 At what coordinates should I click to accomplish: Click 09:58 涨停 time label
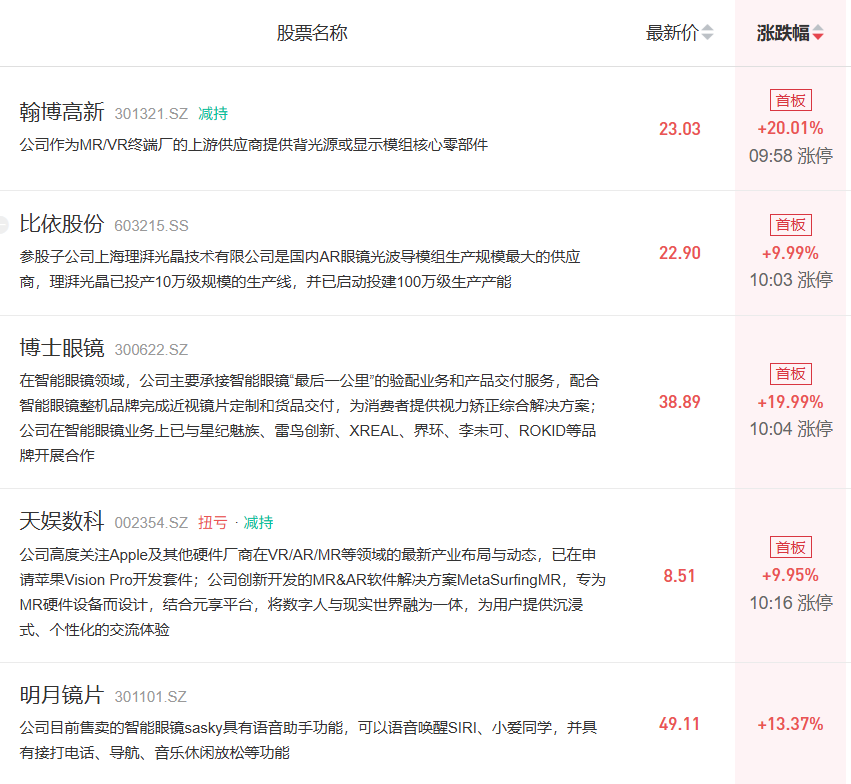(x=791, y=156)
